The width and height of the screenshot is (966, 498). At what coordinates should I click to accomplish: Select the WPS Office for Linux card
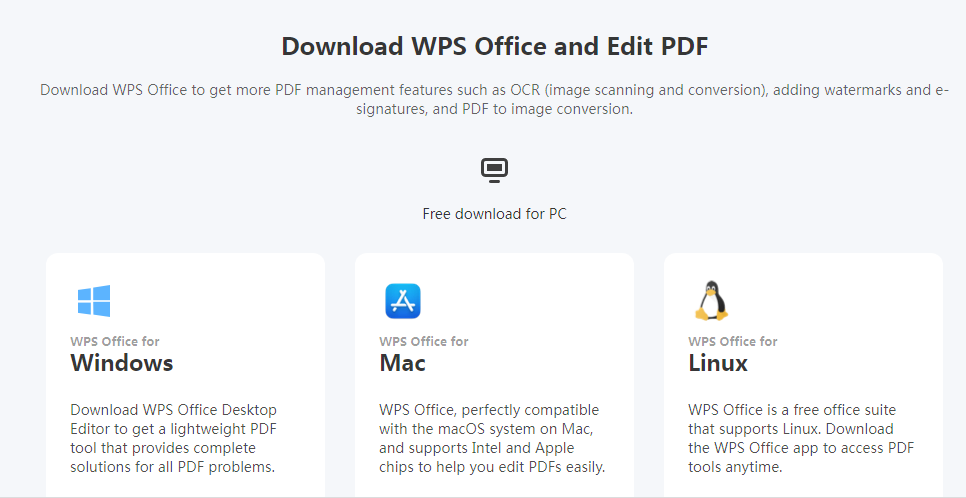pyautogui.click(x=803, y=375)
